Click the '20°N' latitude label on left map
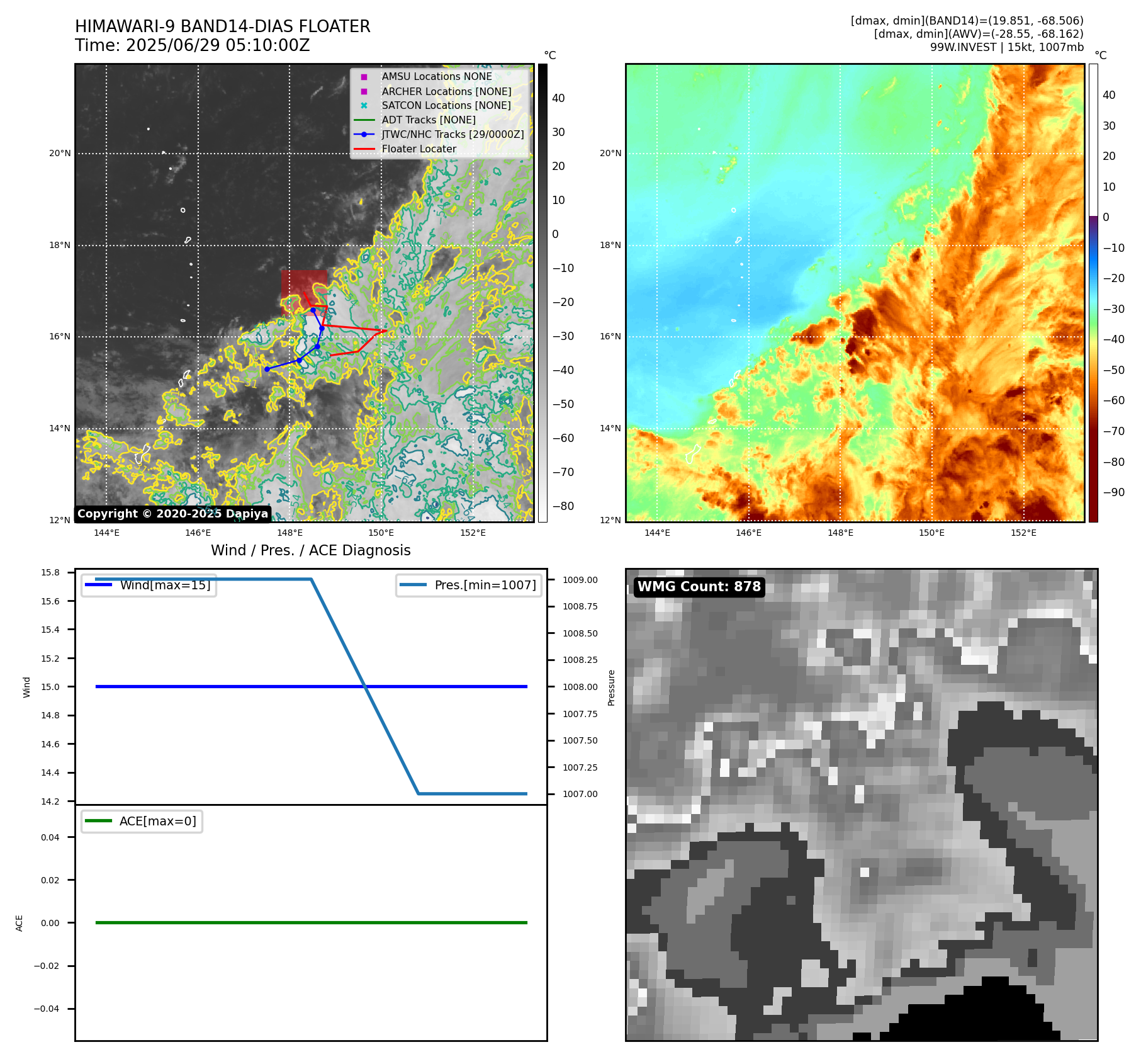Screen dimensions: 1141x1064 point(60,153)
